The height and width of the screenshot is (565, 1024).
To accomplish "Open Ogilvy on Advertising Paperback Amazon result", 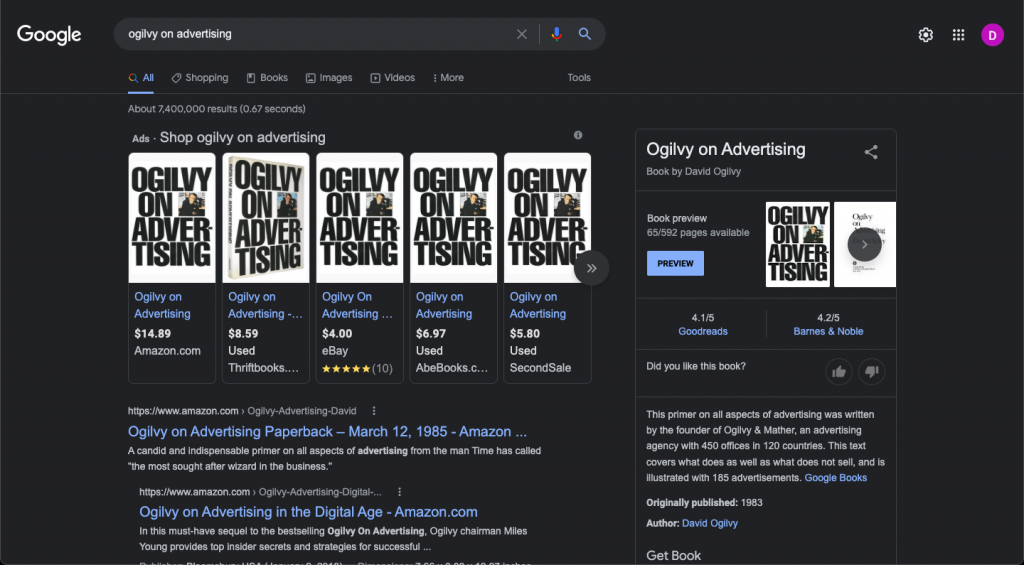I will [327, 432].
